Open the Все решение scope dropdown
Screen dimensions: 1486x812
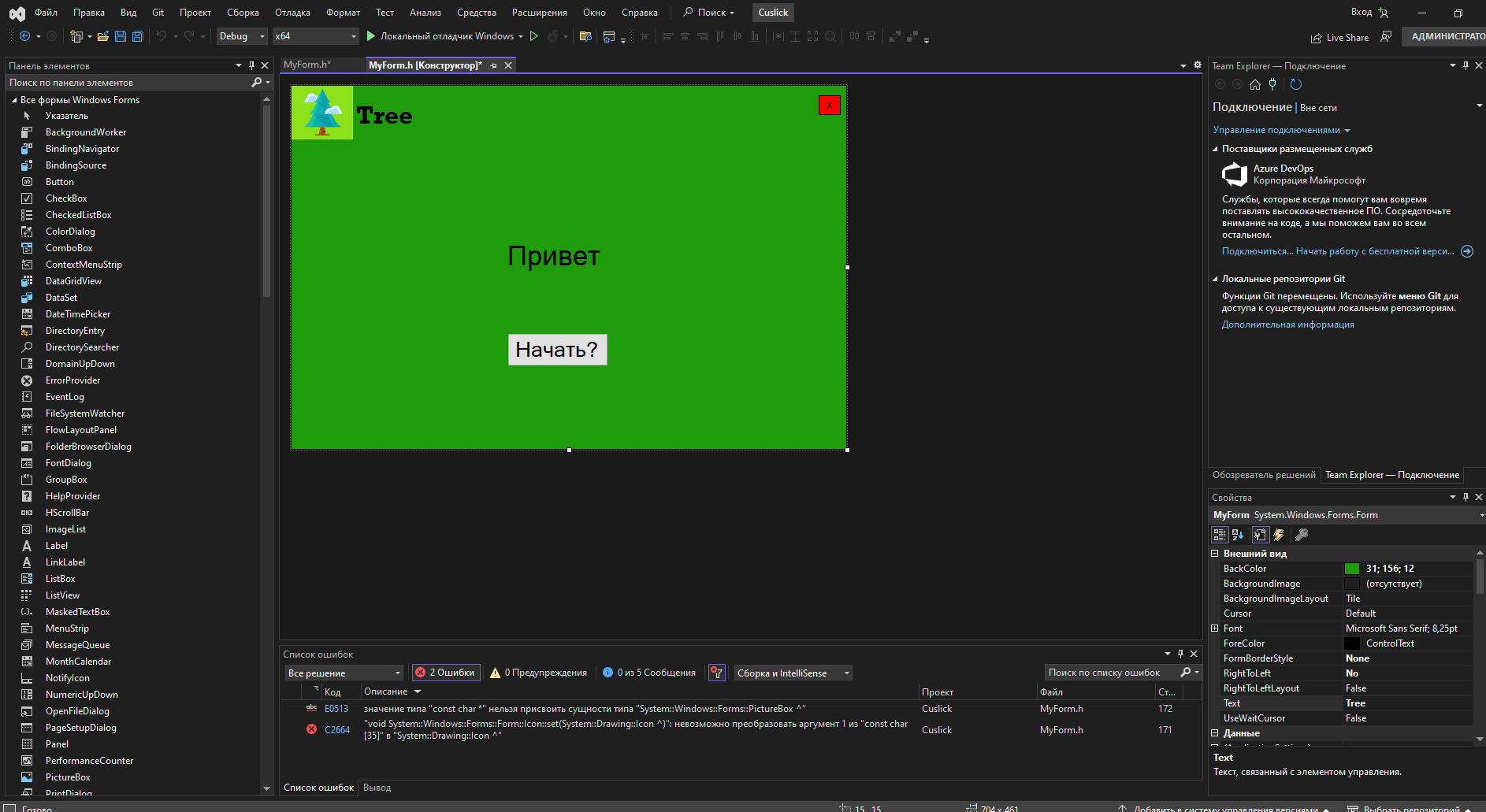coord(344,673)
